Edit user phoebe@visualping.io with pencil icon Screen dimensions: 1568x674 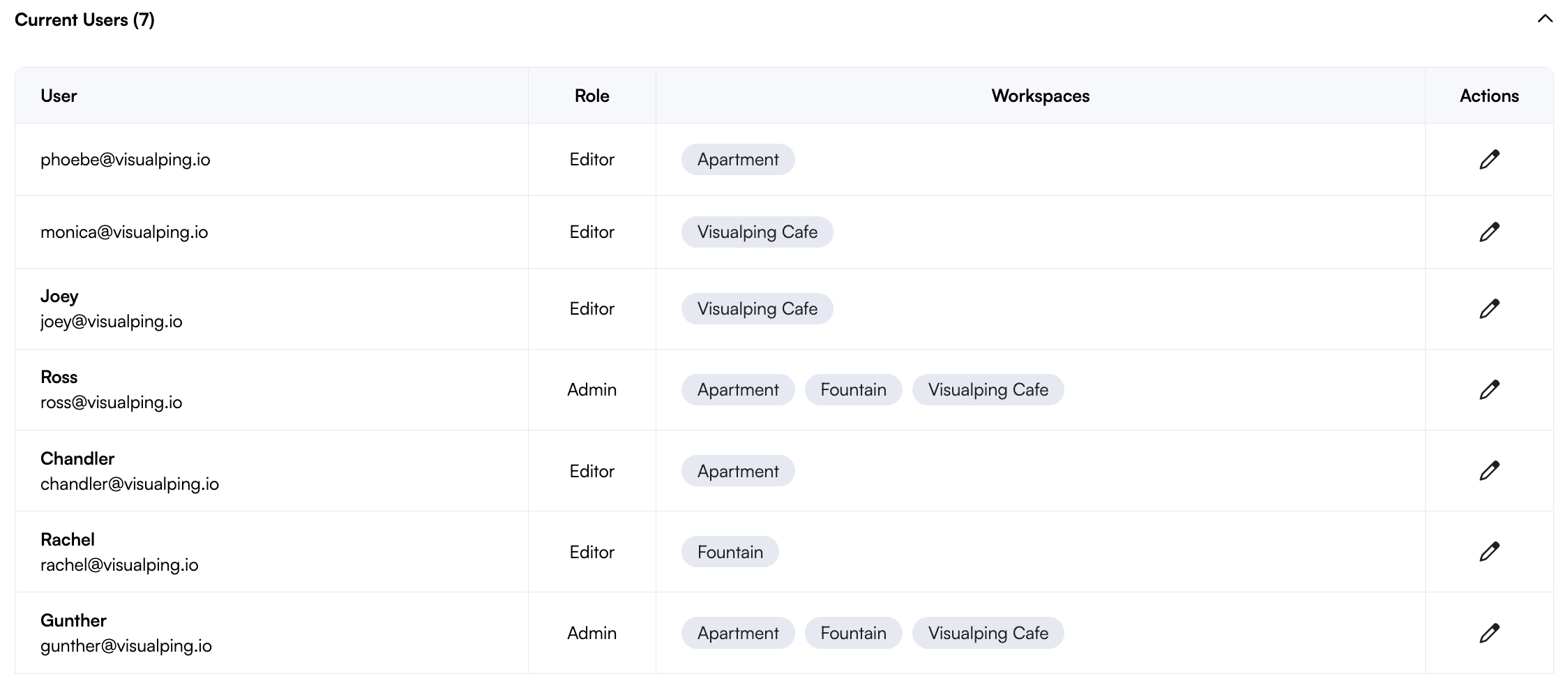1489,159
